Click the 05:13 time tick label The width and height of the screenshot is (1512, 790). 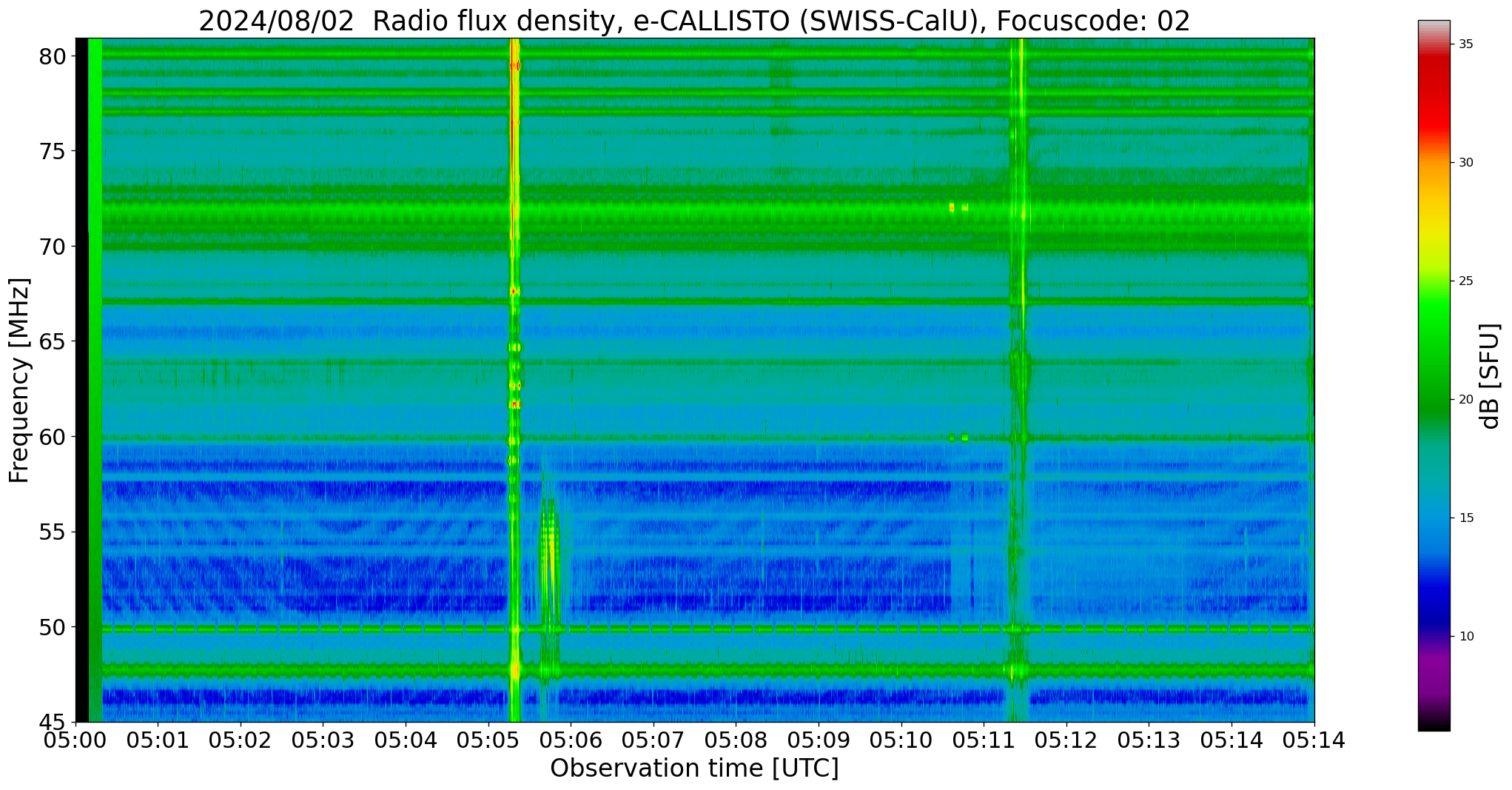pos(1149,740)
